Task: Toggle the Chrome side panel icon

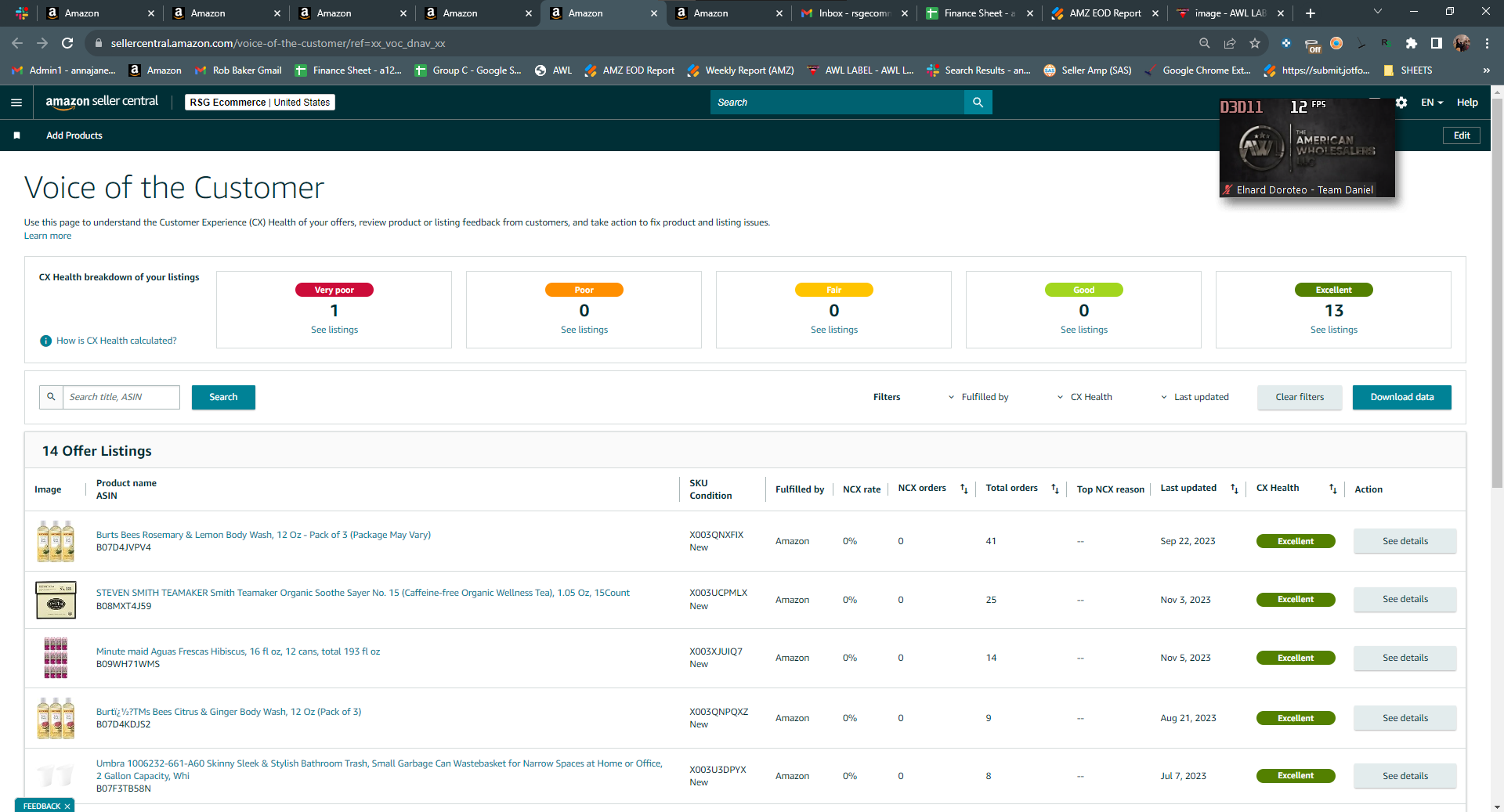Action: [x=1437, y=43]
